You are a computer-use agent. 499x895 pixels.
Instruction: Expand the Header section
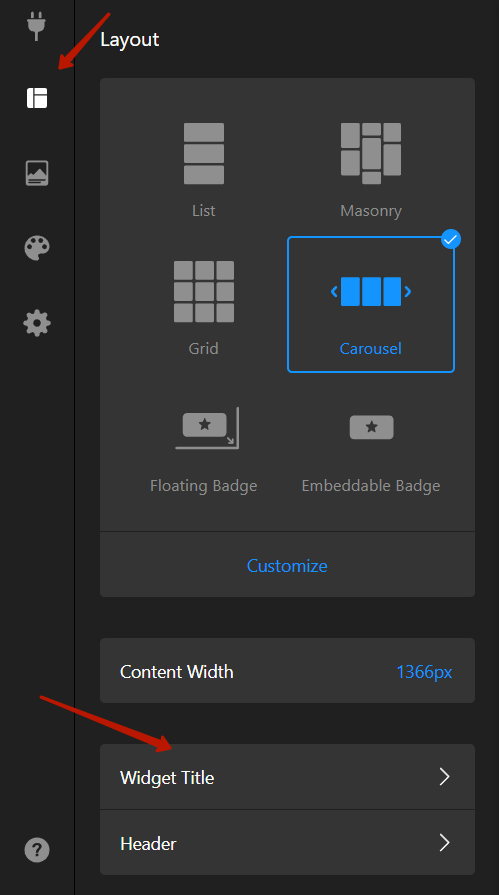(x=287, y=843)
